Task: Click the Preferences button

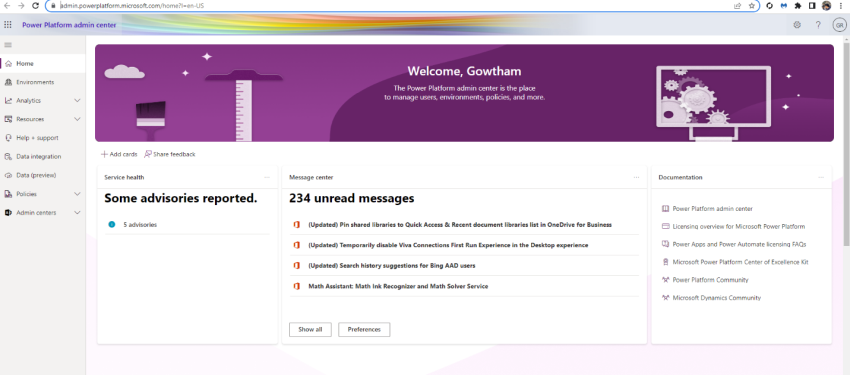Action: [364, 329]
